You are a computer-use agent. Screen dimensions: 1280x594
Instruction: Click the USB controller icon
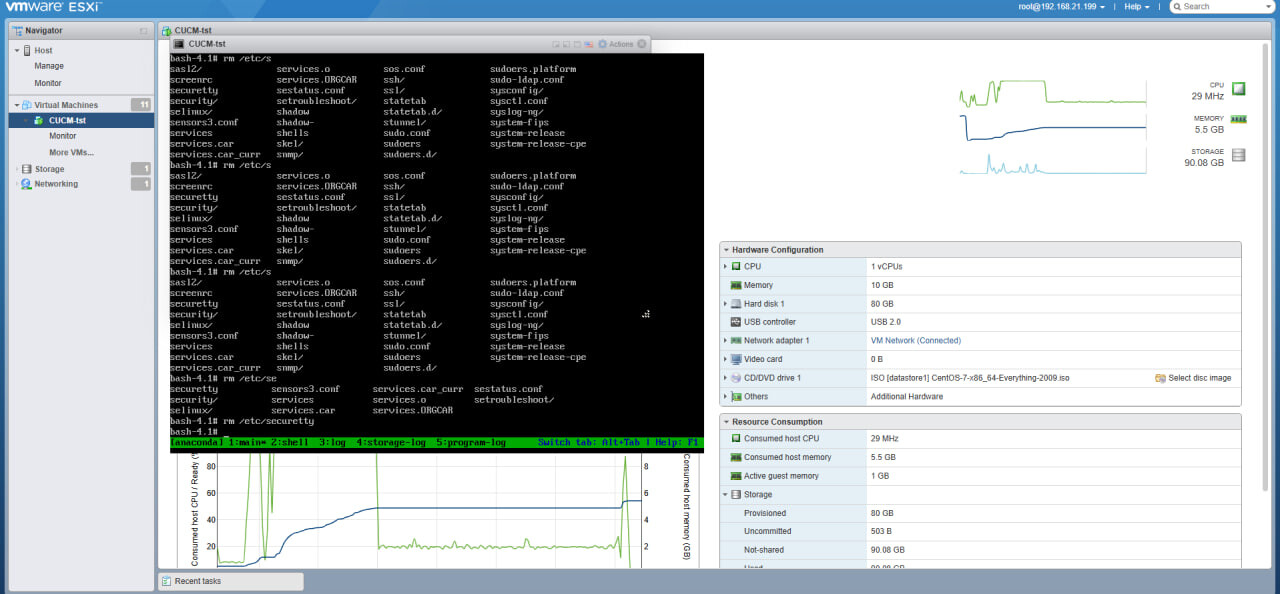click(736, 322)
